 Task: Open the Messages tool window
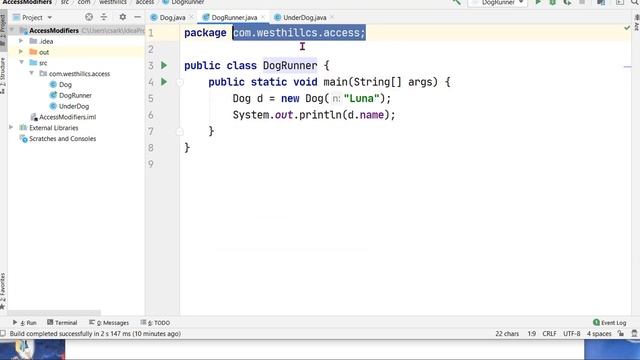tap(109, 322)
